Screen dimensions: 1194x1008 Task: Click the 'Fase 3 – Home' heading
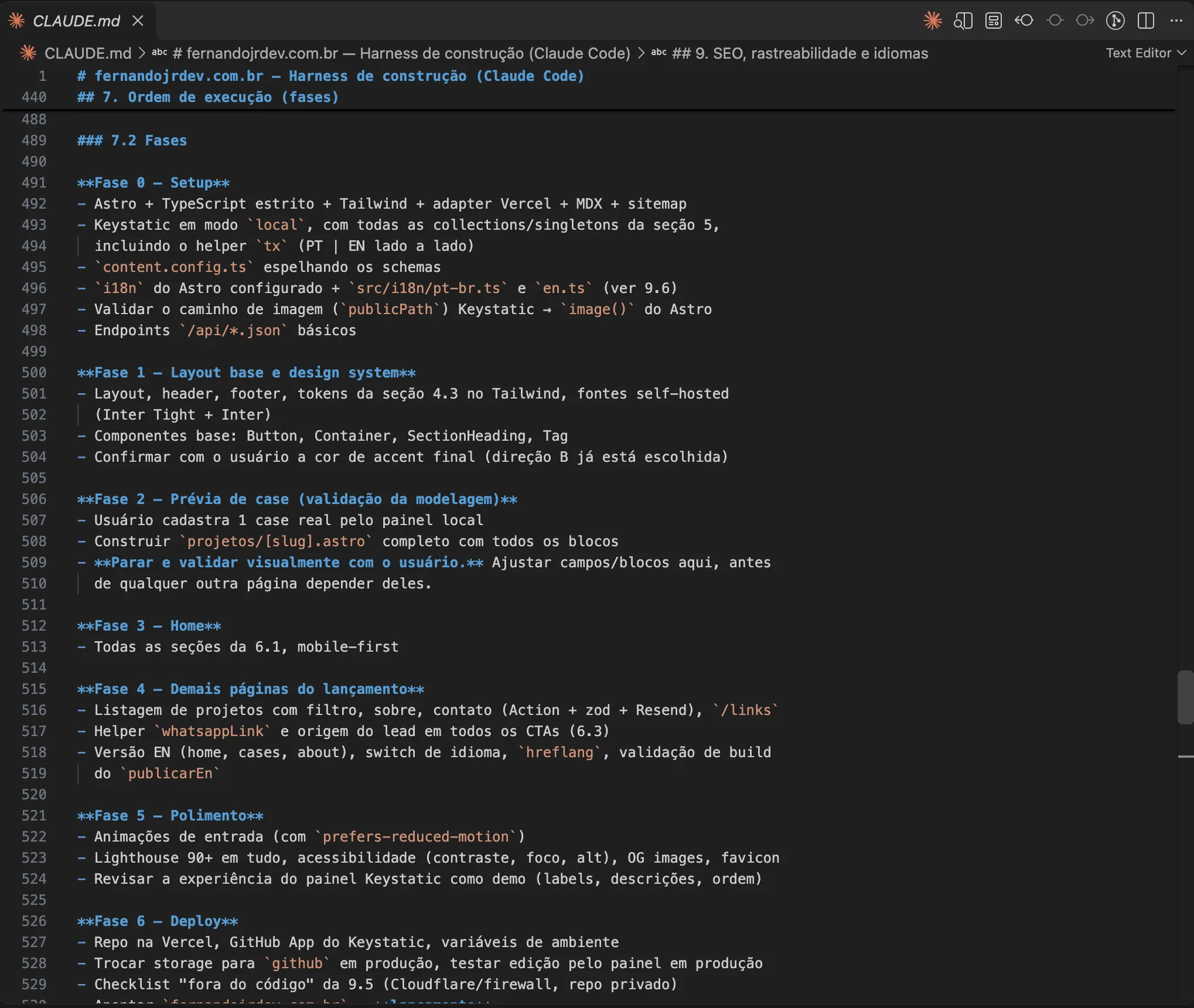click(149, 626)
